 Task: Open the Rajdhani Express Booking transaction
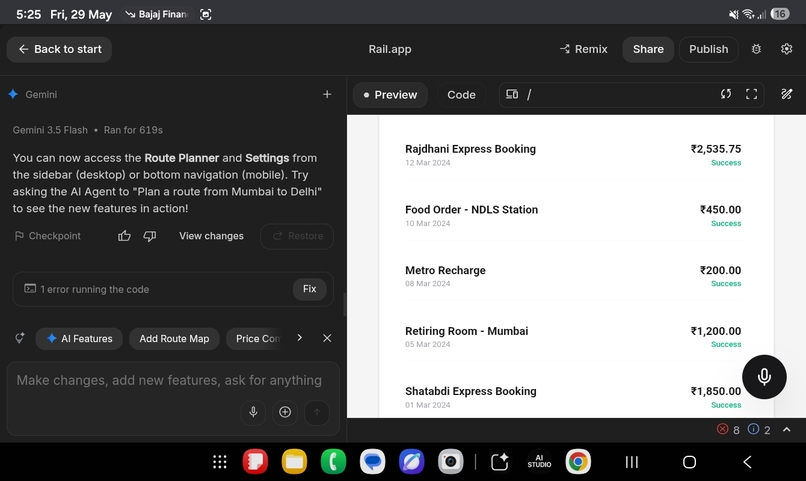point(573,155)
